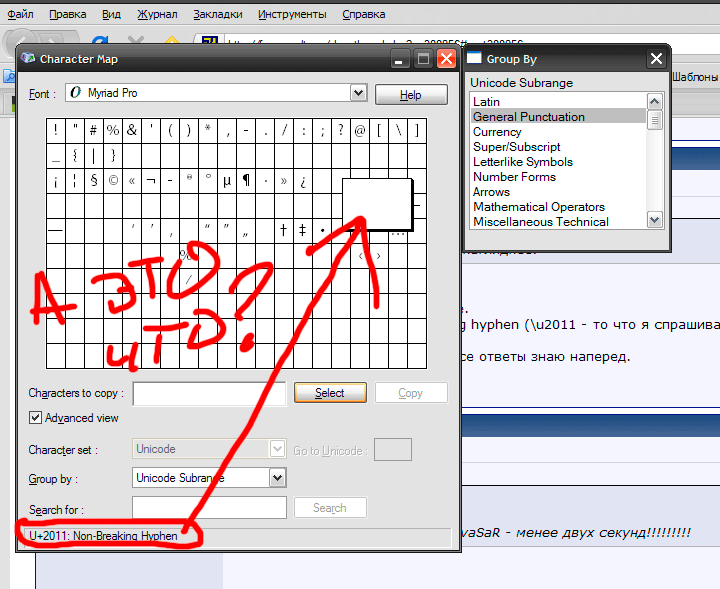Image resolution: width=720 pixels, height=589 pixels.
Task: Pick the underscore _ character cell
Action: [x=56, y=156]
